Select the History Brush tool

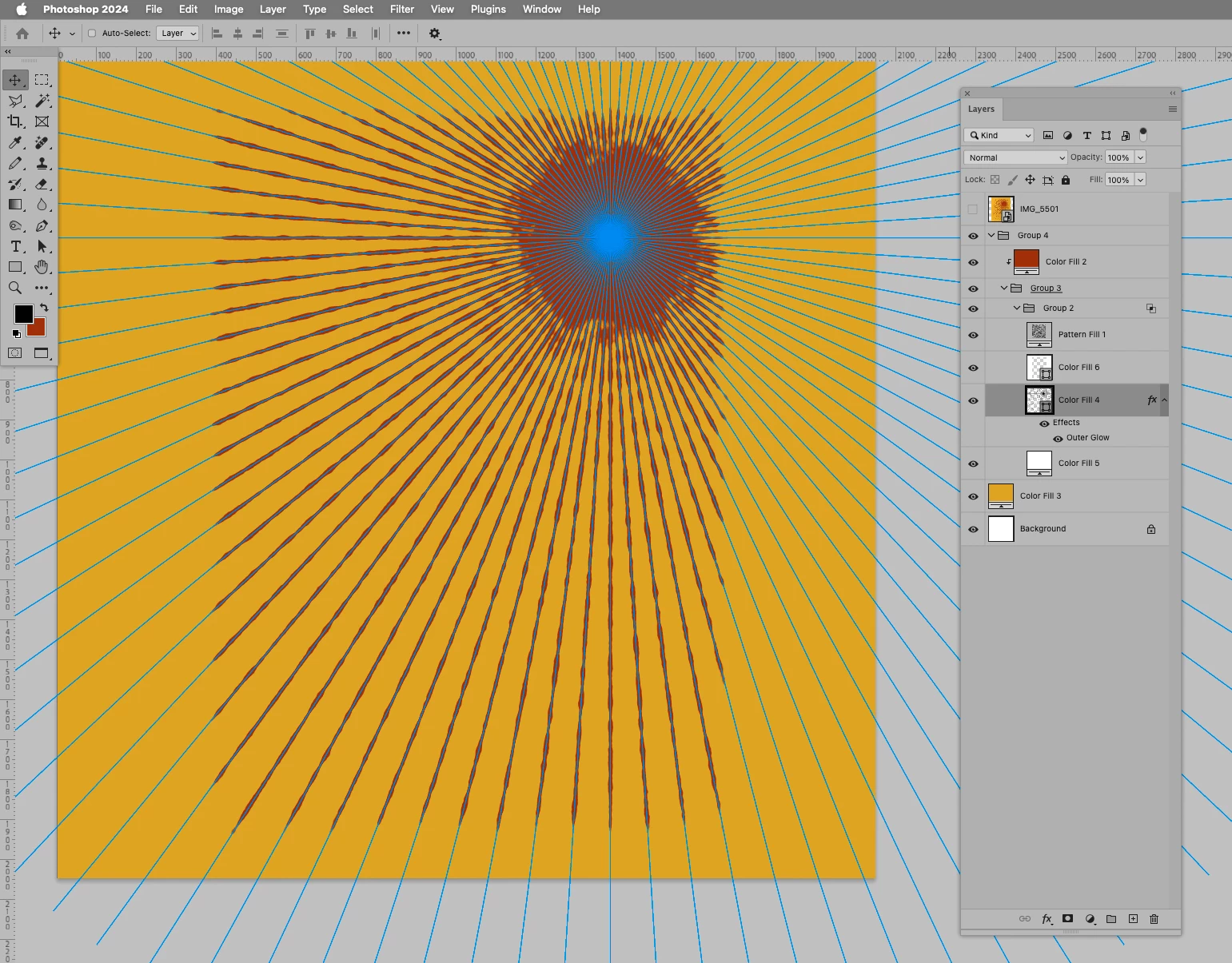click(x=15, y=184)
